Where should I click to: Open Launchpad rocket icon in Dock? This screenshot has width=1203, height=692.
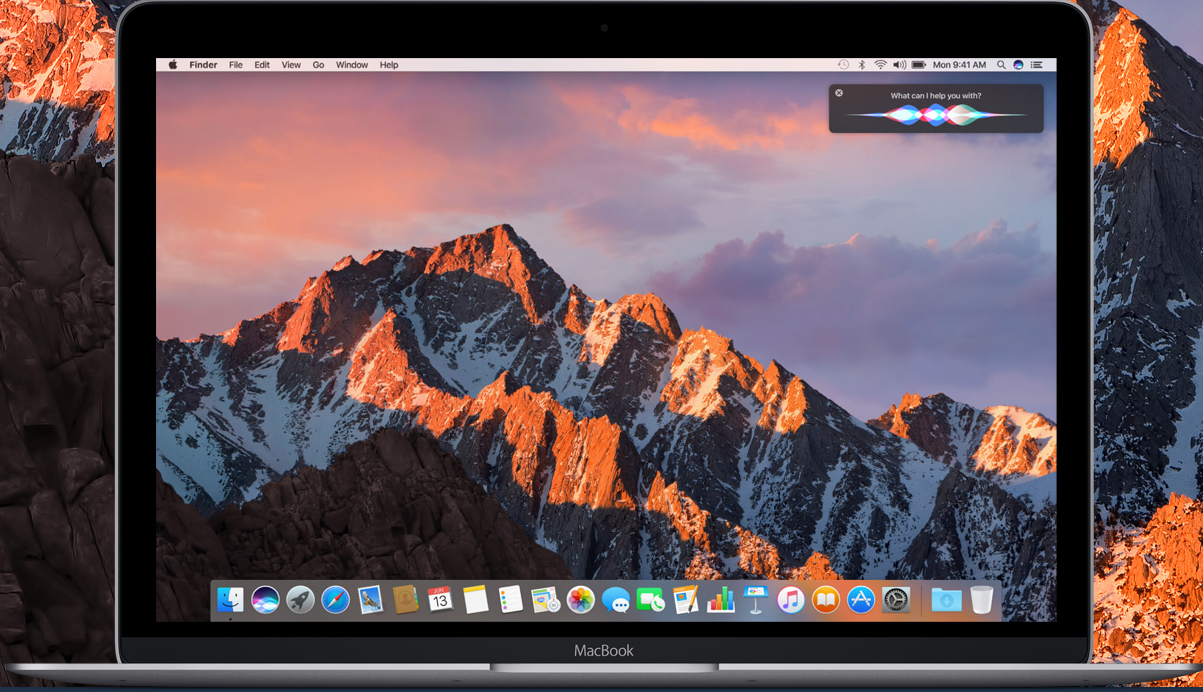300,599
